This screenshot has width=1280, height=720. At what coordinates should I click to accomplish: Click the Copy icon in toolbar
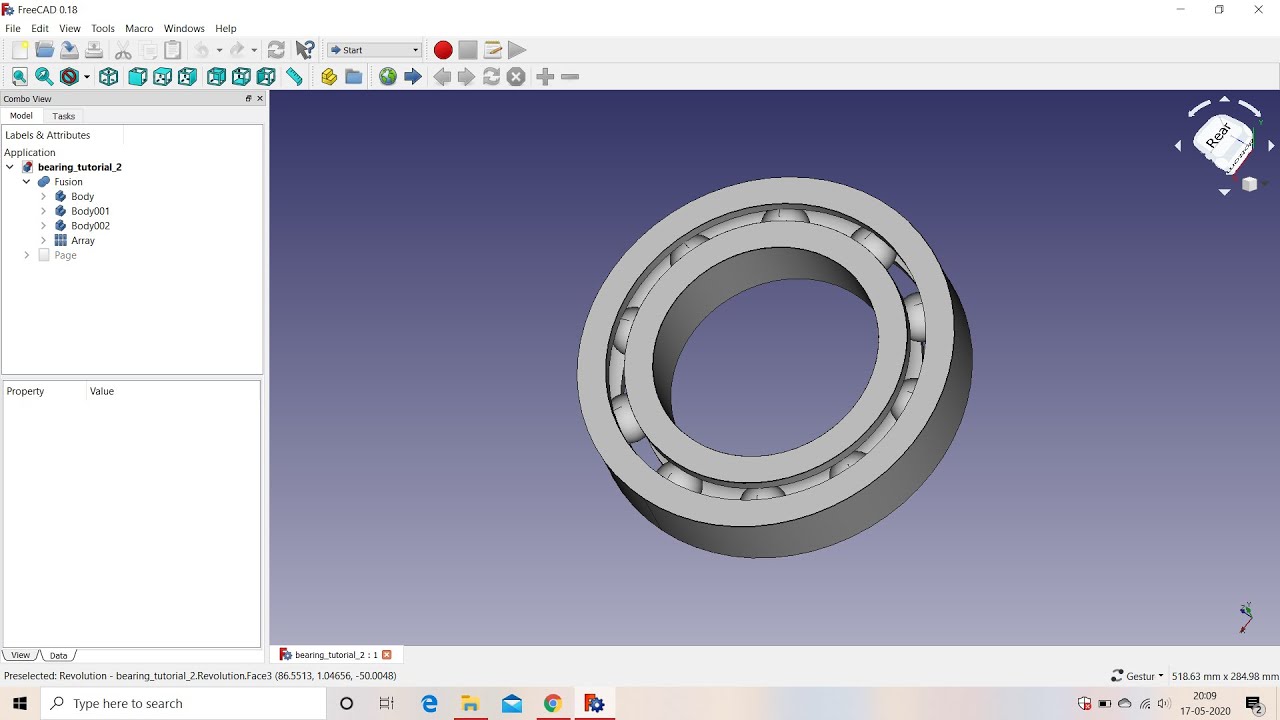[x=149, y=50]
